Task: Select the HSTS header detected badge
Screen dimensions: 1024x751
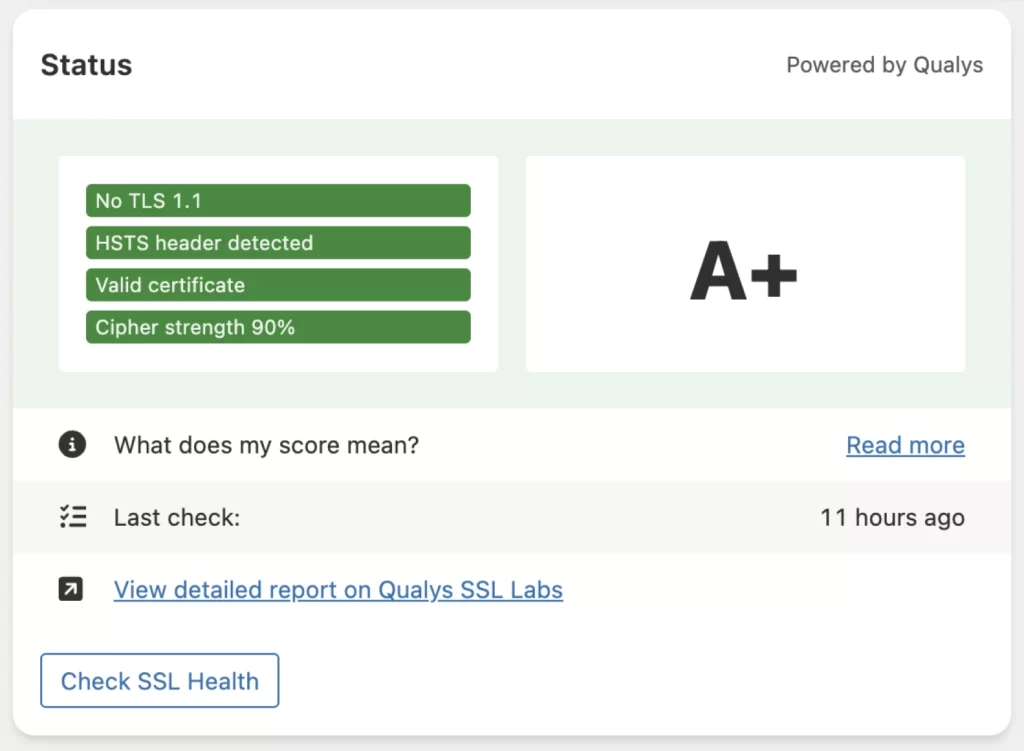Action: pyautogui.click(x=278, y=243)
